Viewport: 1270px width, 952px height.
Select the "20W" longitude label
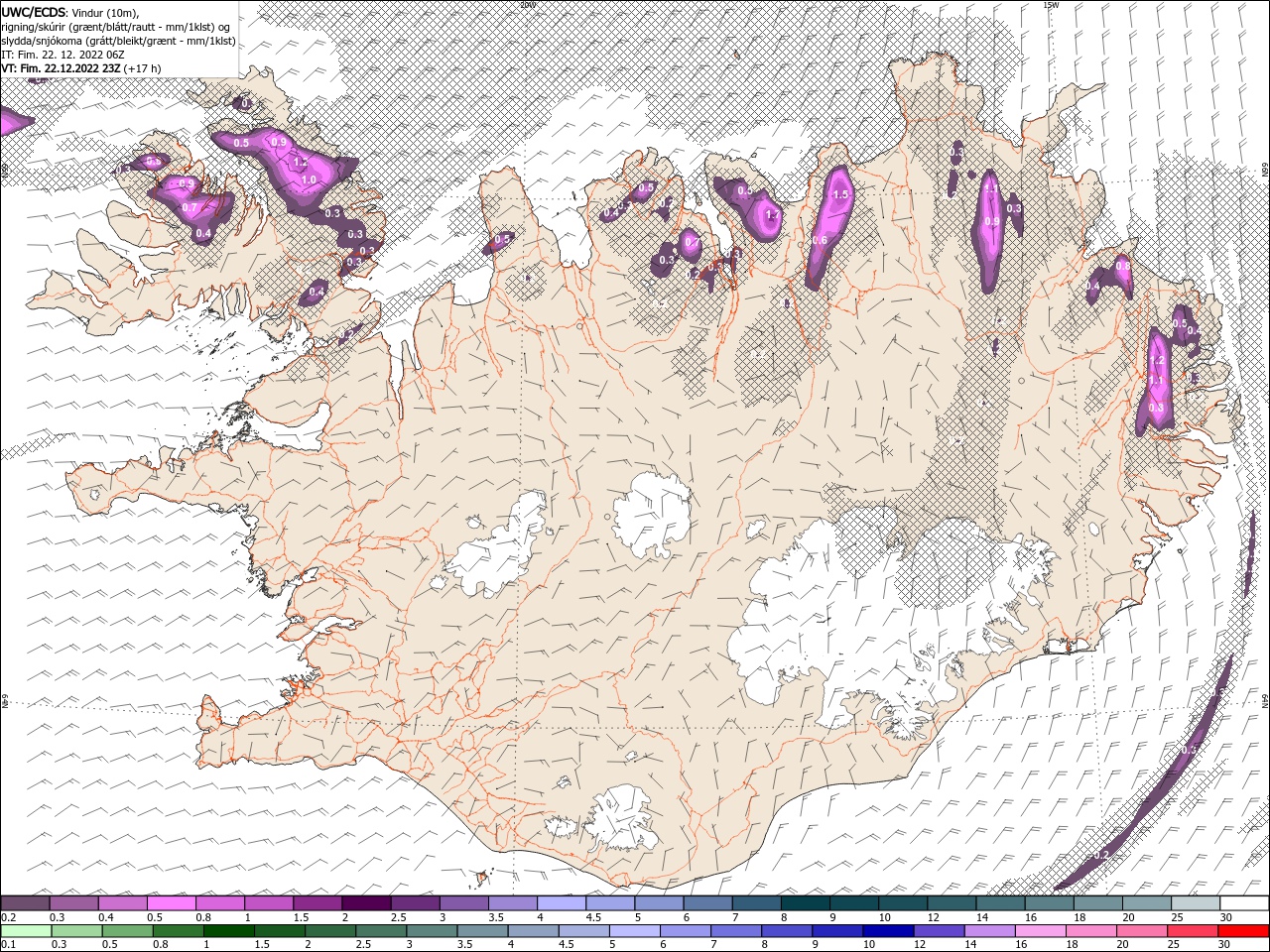coord(527,5)
